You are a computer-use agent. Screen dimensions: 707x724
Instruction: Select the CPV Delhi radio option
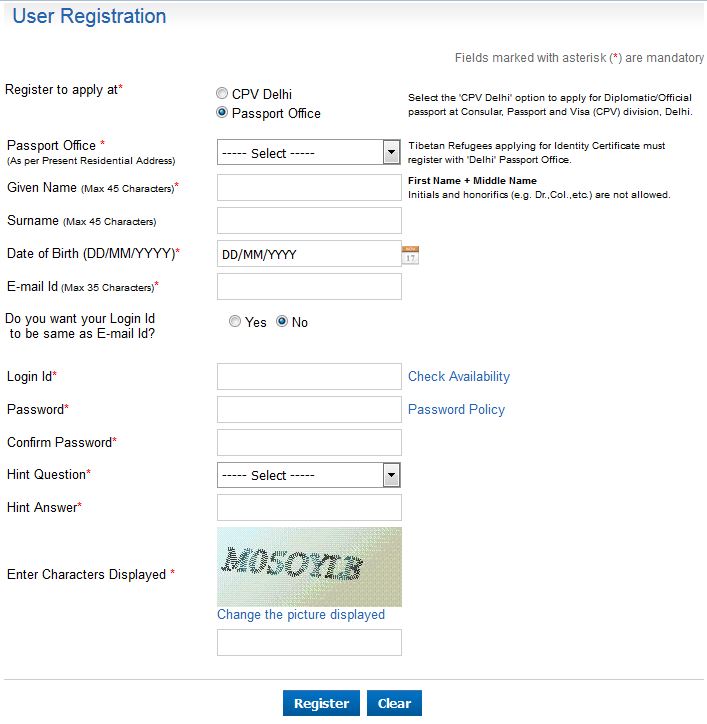point(223,94)
